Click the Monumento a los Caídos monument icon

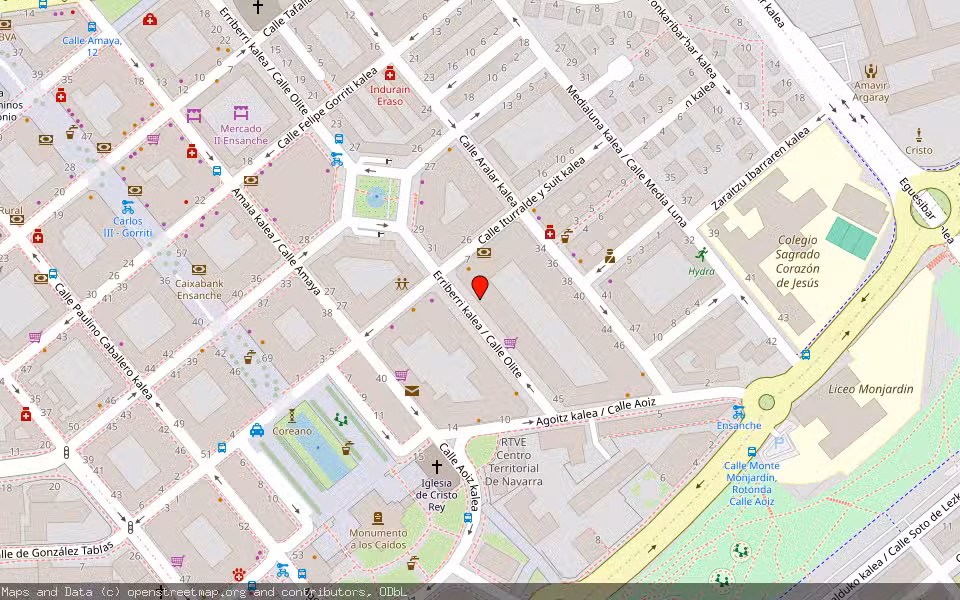378,518
